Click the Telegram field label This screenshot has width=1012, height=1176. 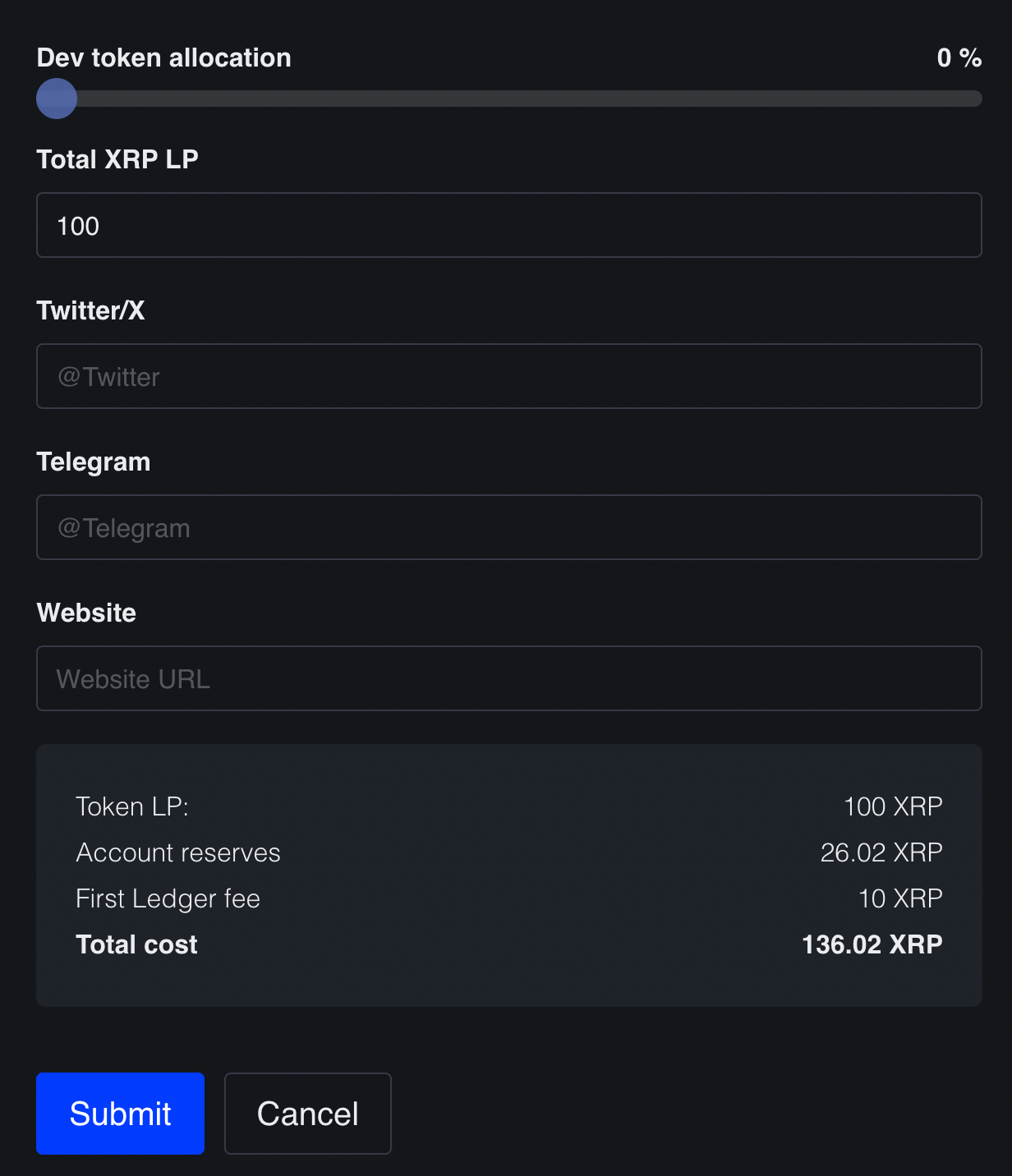pos(94,462)
